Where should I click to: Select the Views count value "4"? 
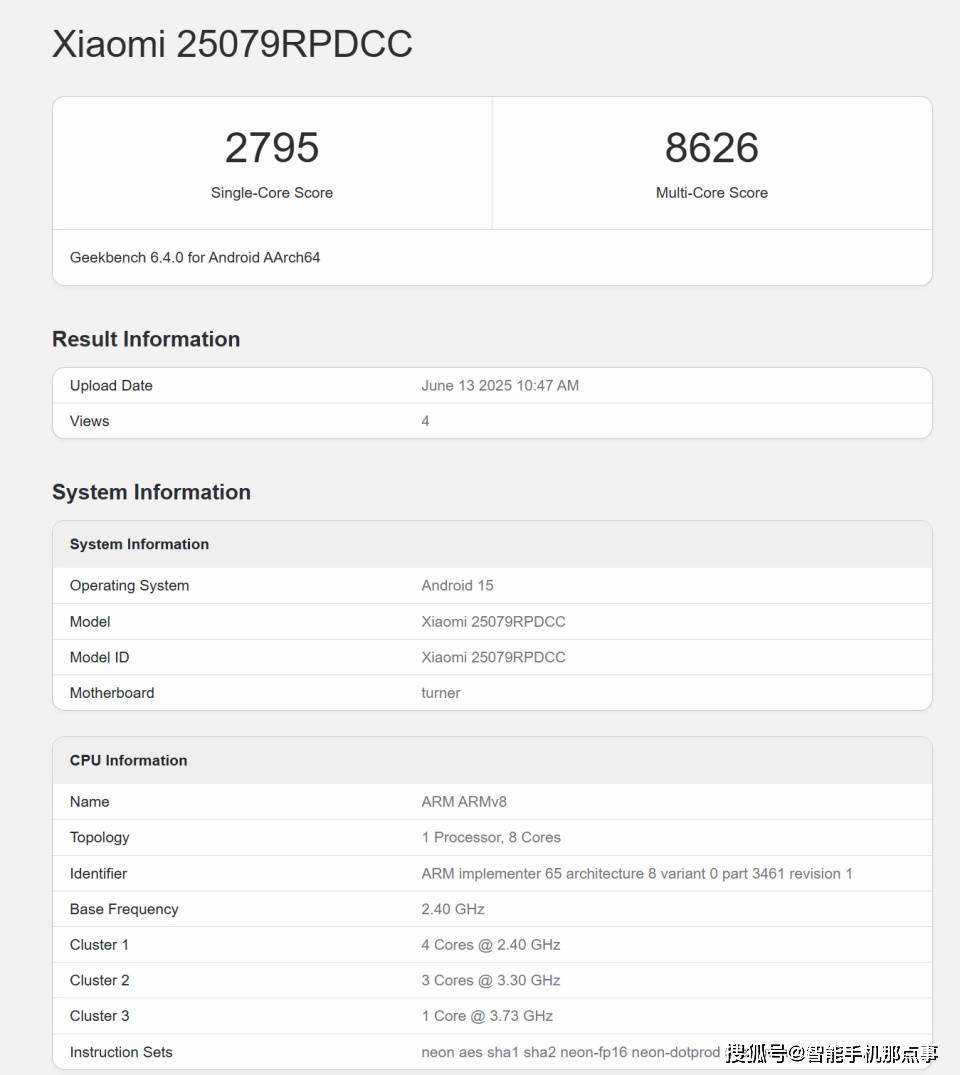point(425,421)
